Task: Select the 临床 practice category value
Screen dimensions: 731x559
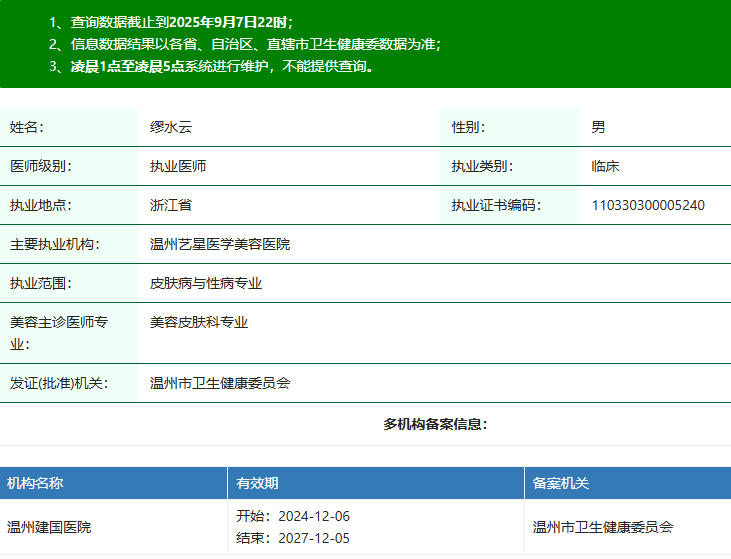Action: [606, 166]
